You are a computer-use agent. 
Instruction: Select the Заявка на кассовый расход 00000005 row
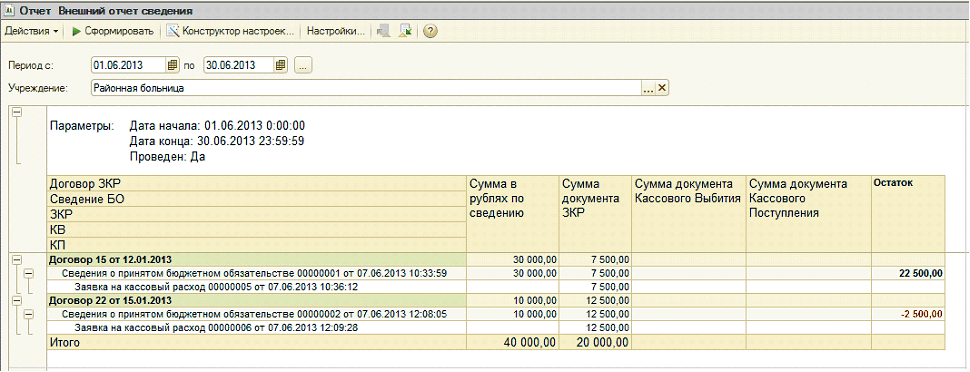pos(217,287)
